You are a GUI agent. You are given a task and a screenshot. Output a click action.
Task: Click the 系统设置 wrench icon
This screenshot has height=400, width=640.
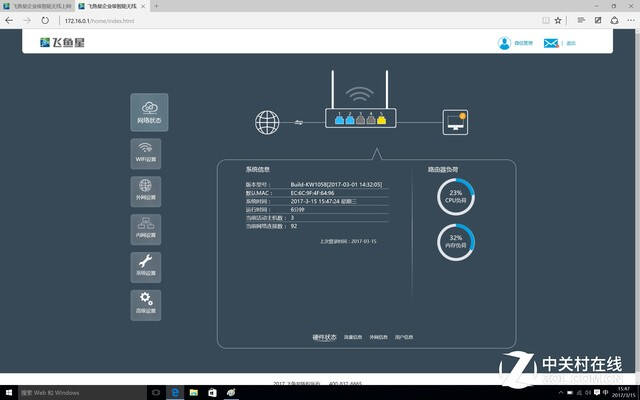click(146, 266)
